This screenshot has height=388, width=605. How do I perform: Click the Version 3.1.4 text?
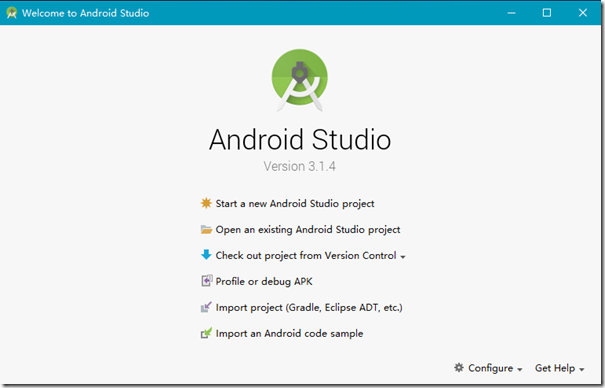300,166
